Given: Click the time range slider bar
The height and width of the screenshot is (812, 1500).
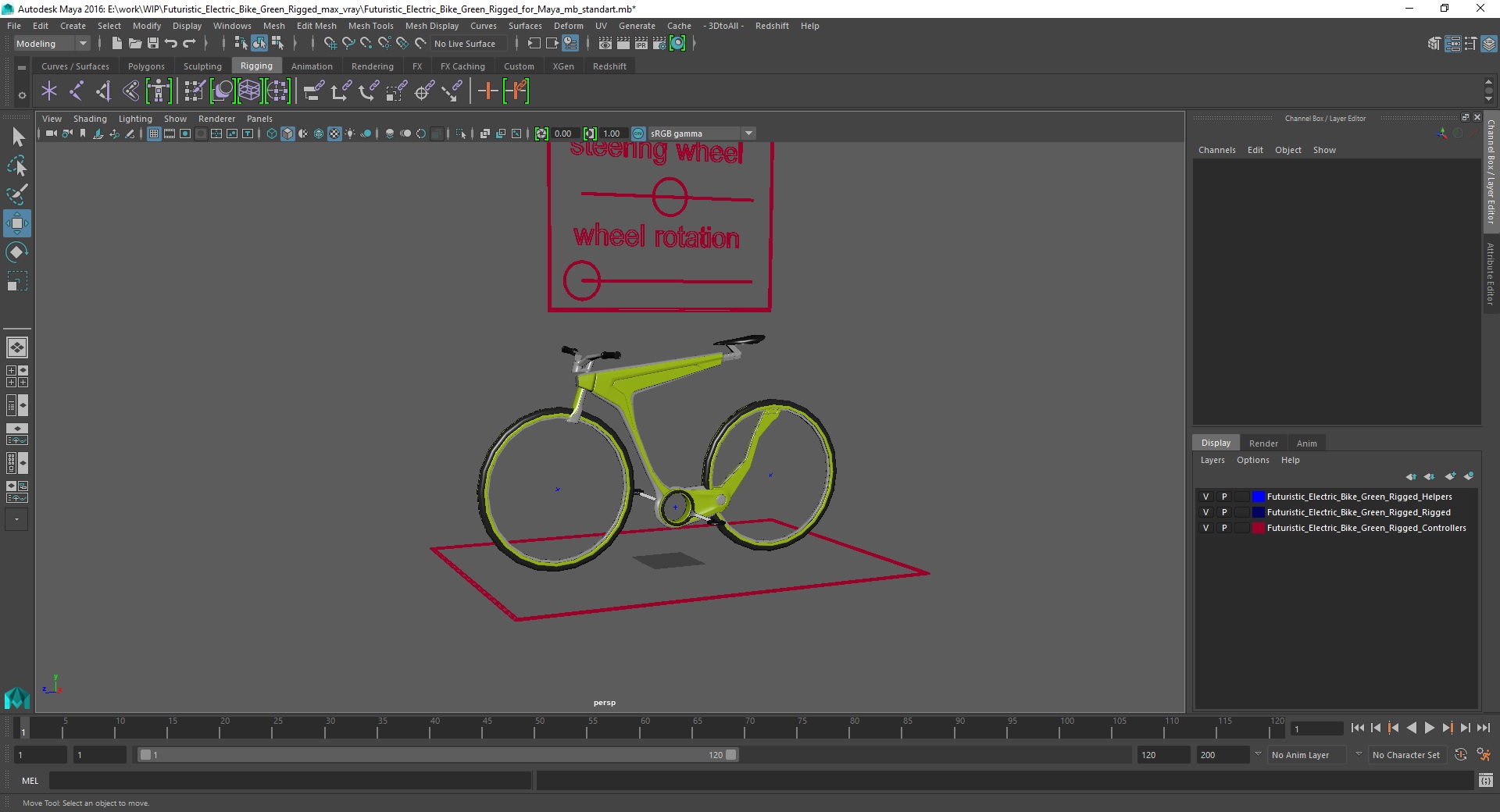Looking at the screenshot, I should tap(437, 755).
